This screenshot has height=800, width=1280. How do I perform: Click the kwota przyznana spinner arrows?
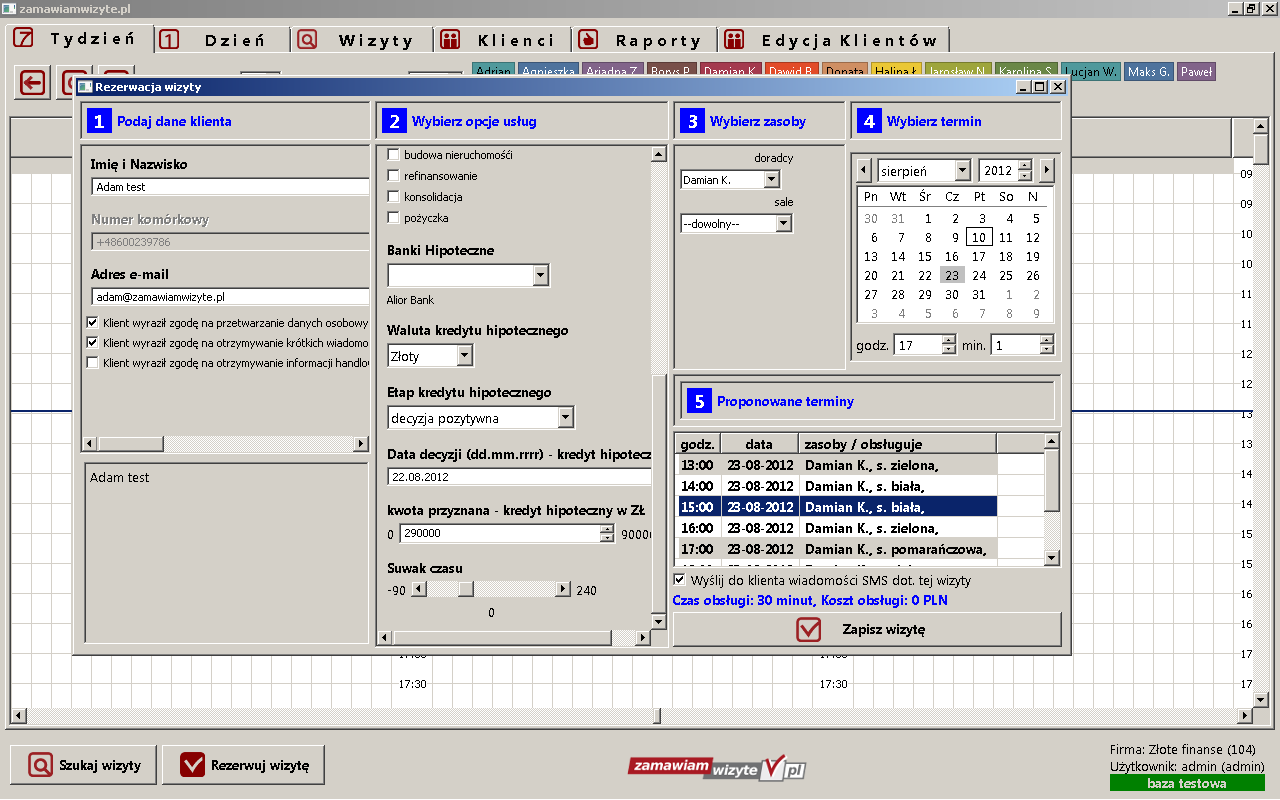(606, 534)
